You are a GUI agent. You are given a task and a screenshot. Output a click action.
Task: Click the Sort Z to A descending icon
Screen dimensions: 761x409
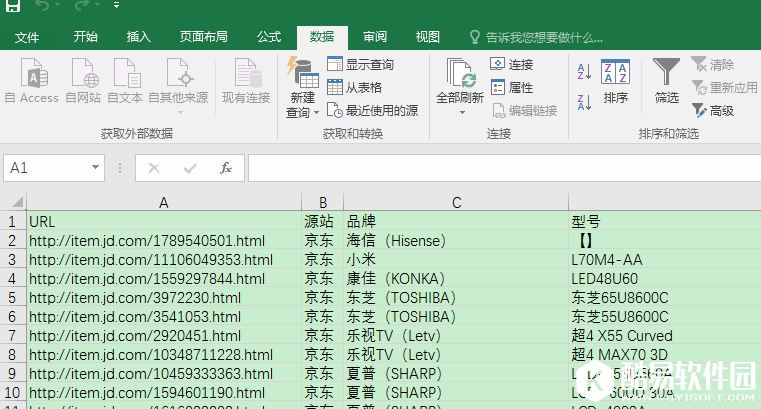pyautogui.click(x=585, y=101)
